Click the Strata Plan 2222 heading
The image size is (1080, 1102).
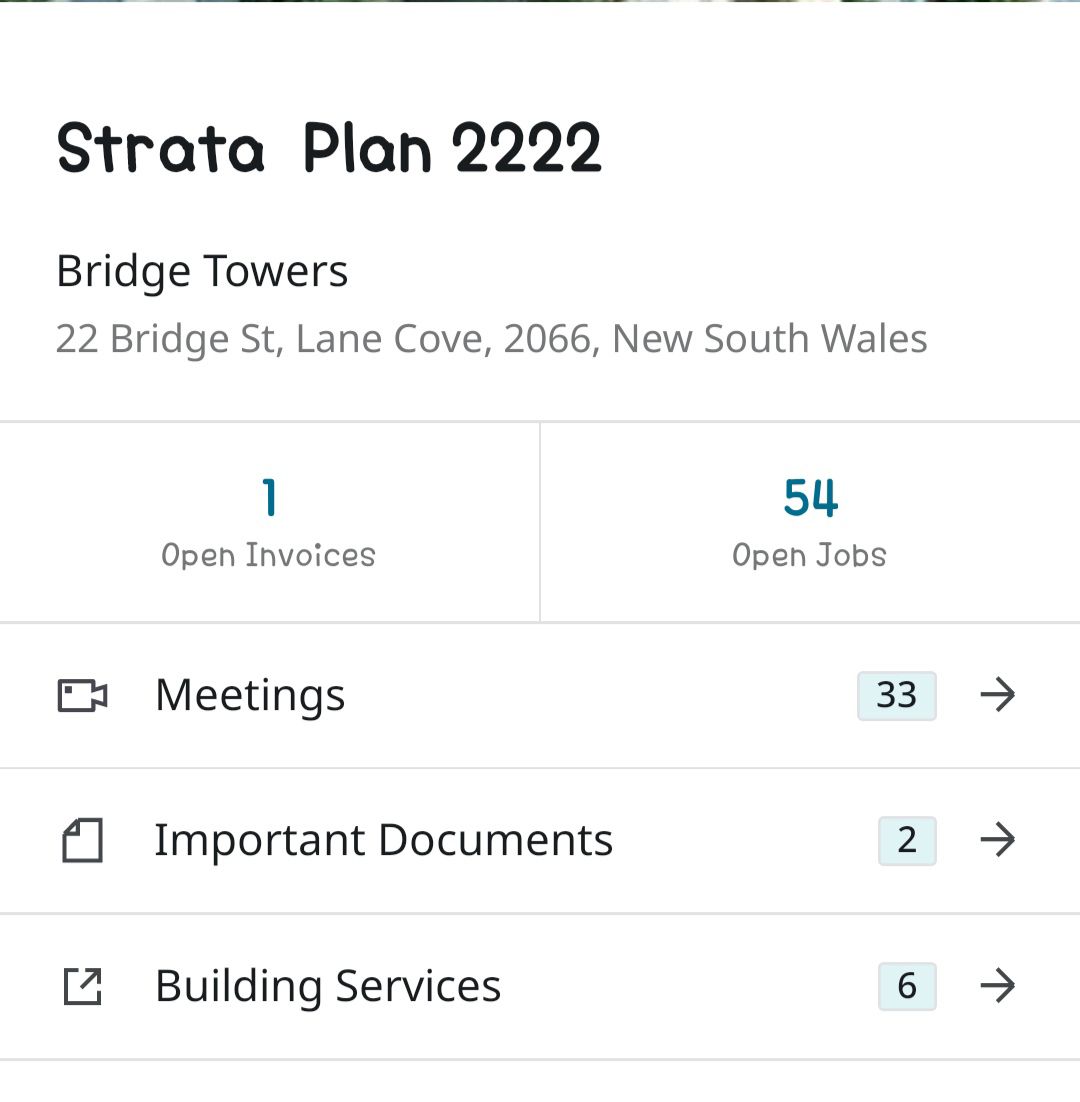click(x=329, y=147)
